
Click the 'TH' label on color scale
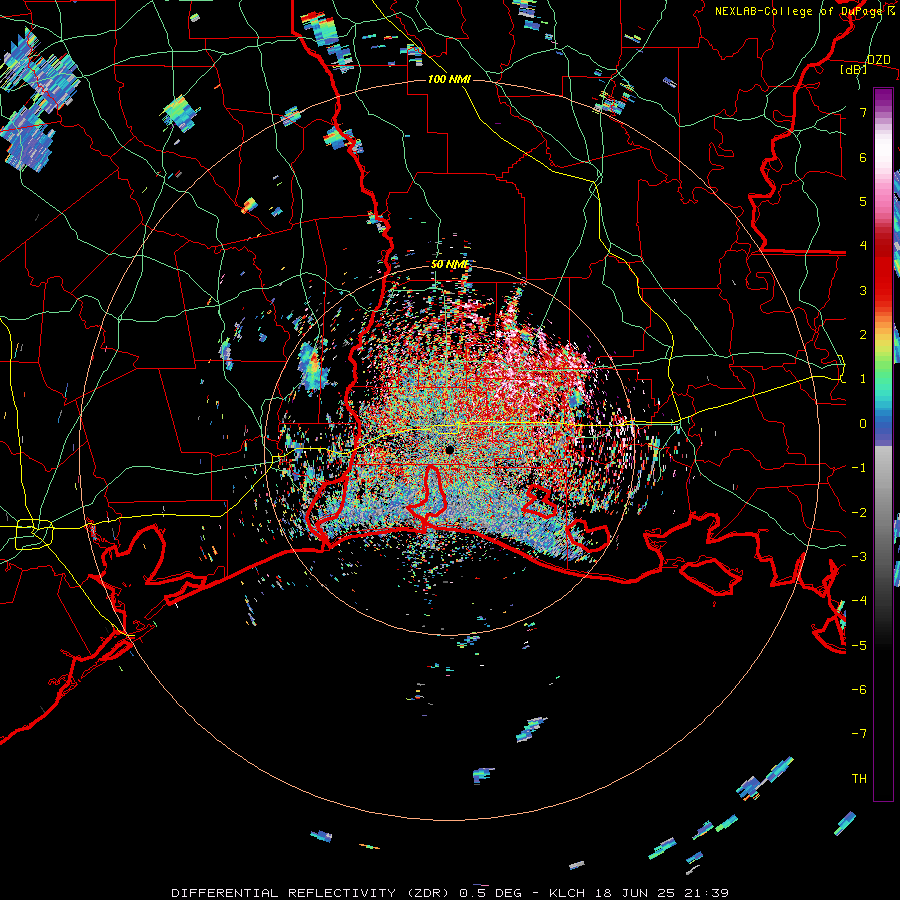pos(859,778)
